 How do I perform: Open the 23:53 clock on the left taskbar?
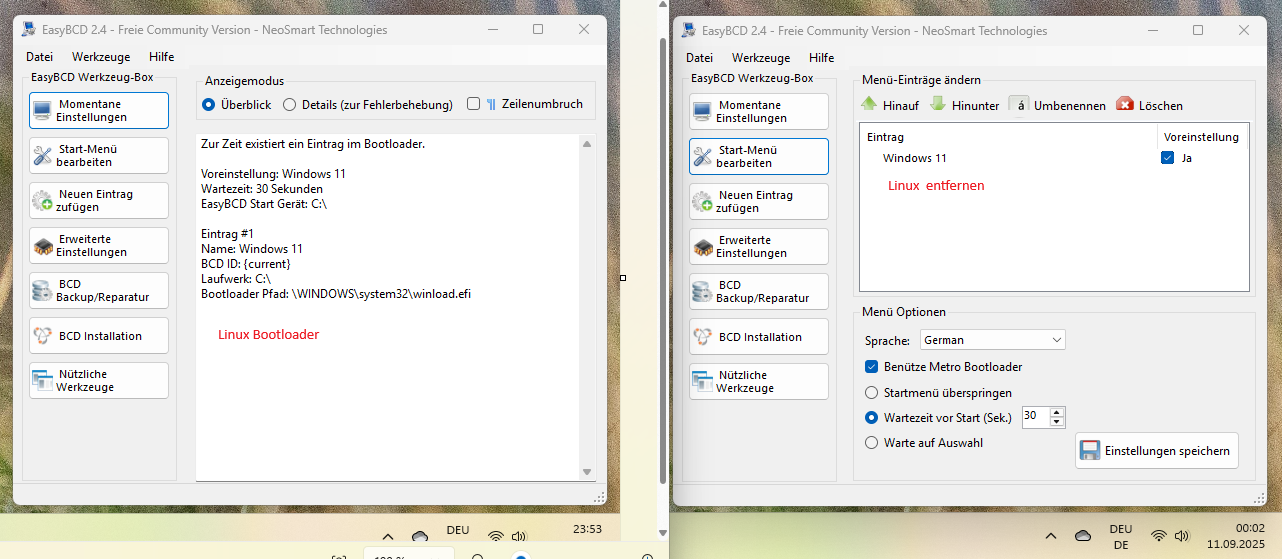click(587, 529)
